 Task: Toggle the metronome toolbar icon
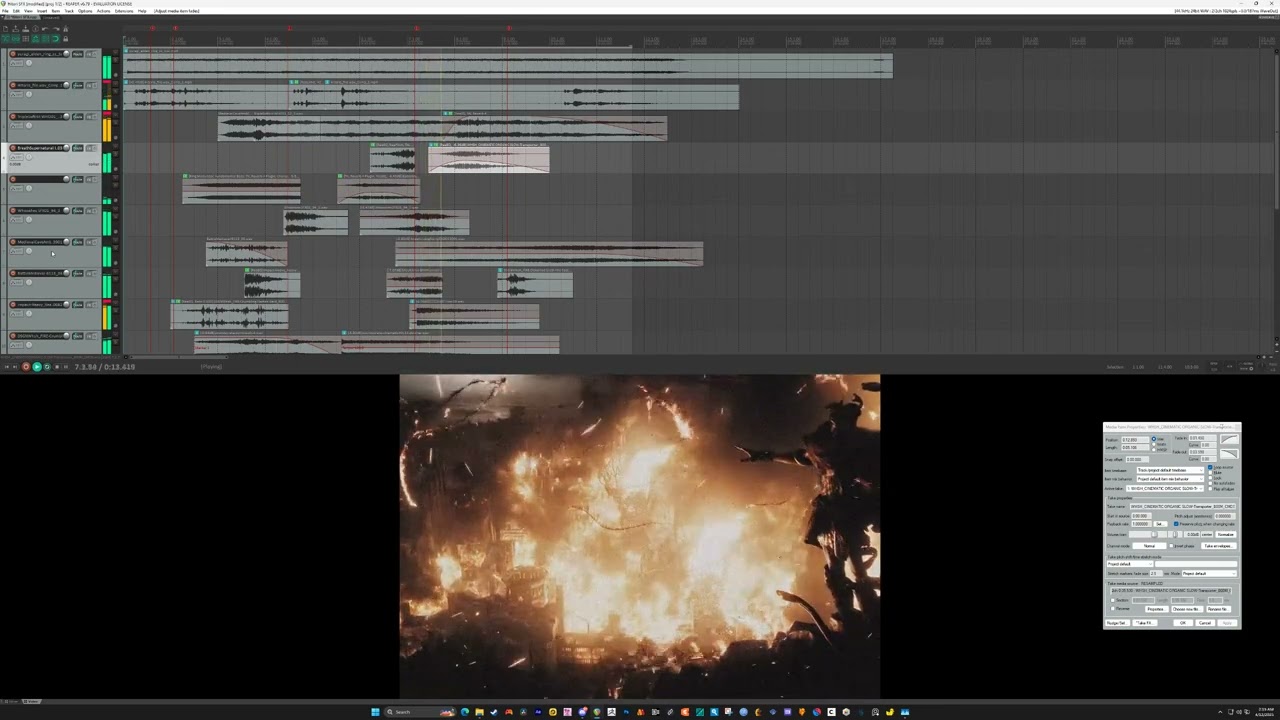(x=64, y=29)
